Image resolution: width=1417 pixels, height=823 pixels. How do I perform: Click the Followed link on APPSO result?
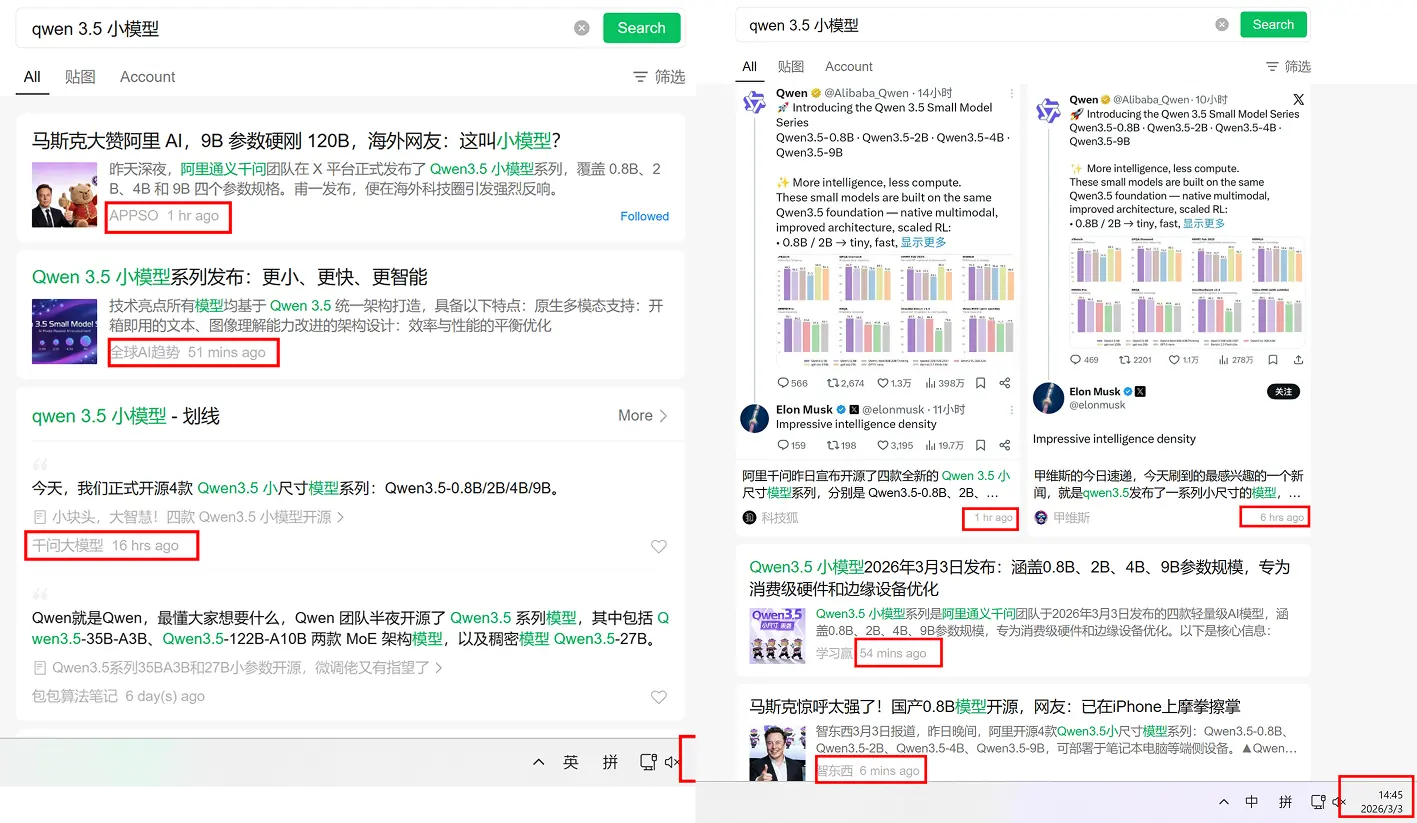[x=644, y=216]
